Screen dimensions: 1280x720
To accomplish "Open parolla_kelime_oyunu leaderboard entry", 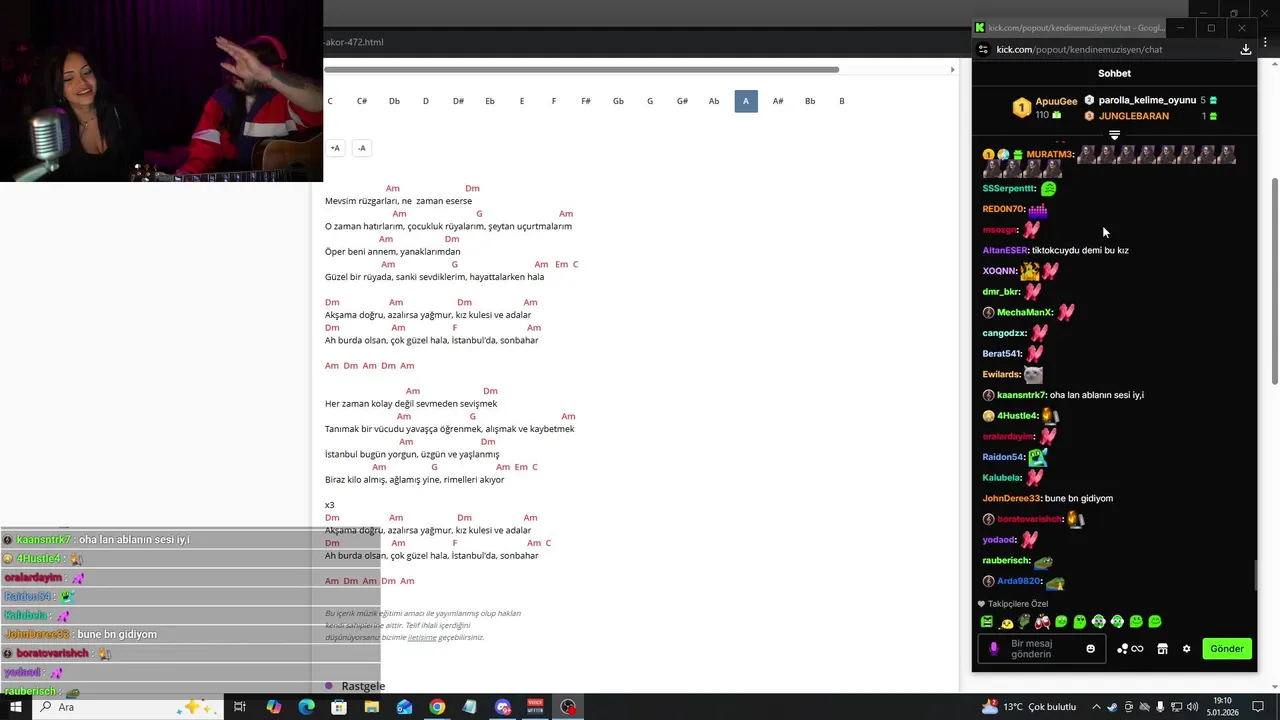I will pos(1150,100).
